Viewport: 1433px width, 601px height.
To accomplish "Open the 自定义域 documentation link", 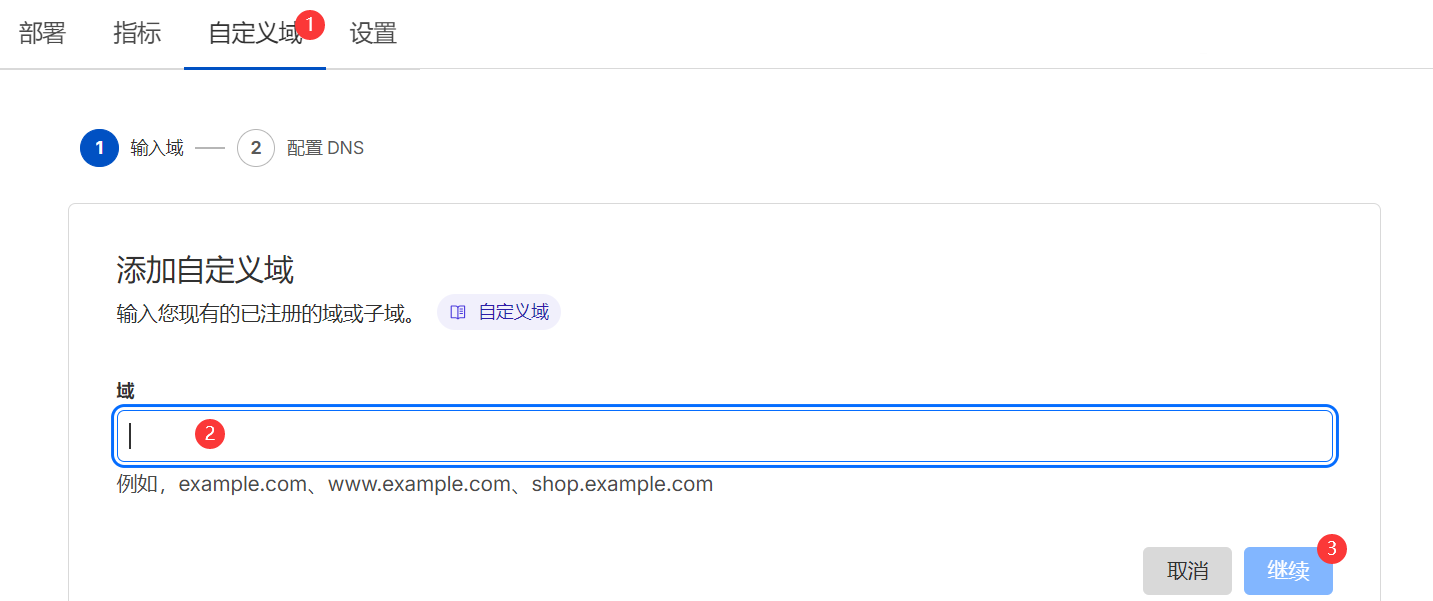I will [513, 312].
